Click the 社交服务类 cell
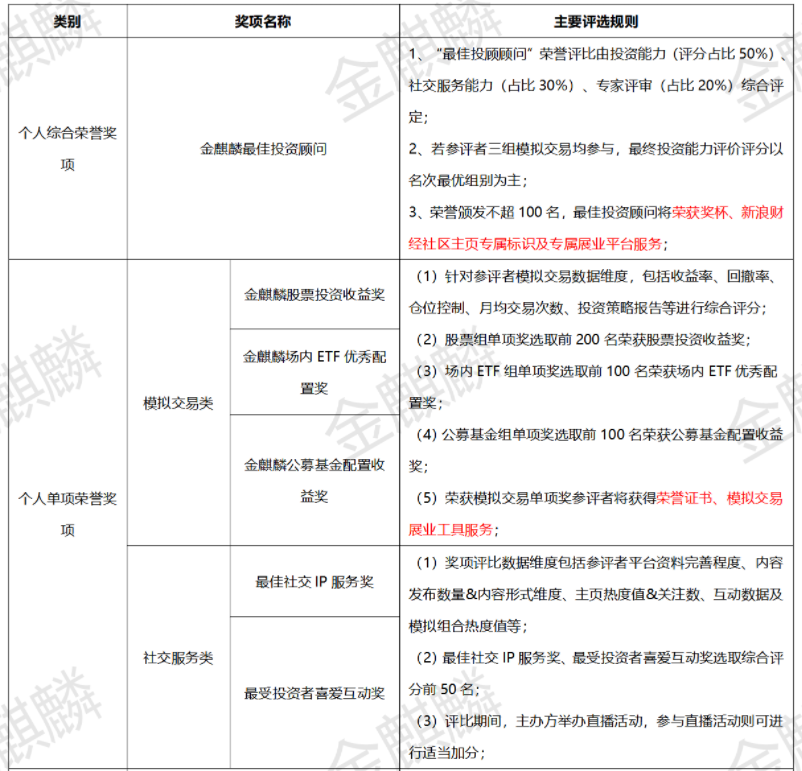The image size is (802, 771). click(x=178, y=658)
